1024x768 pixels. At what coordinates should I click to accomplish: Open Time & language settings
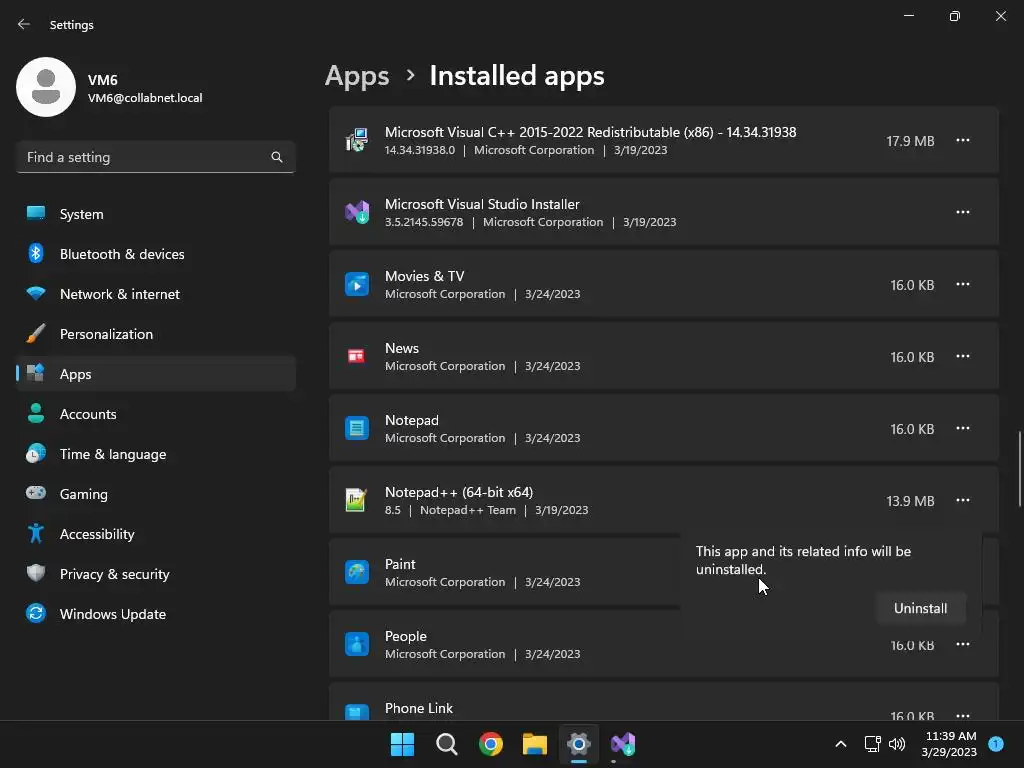click(x=156, y=454)
